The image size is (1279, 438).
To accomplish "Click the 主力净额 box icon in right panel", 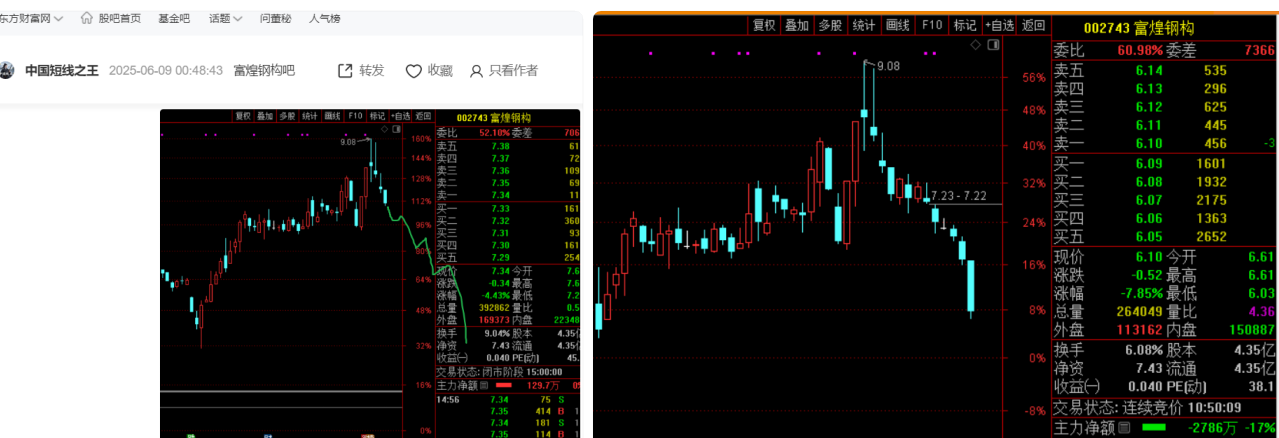I will 1126,428.
